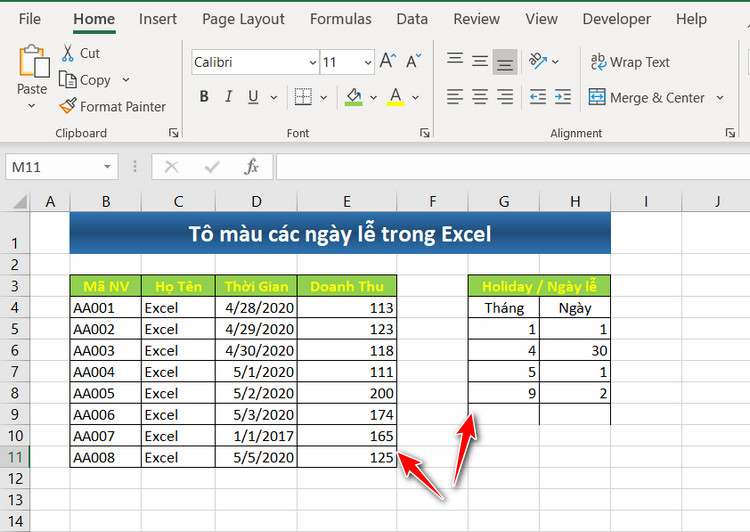Align text right icon
This screenshot has width=750, height=532.
tap(505, 97)
